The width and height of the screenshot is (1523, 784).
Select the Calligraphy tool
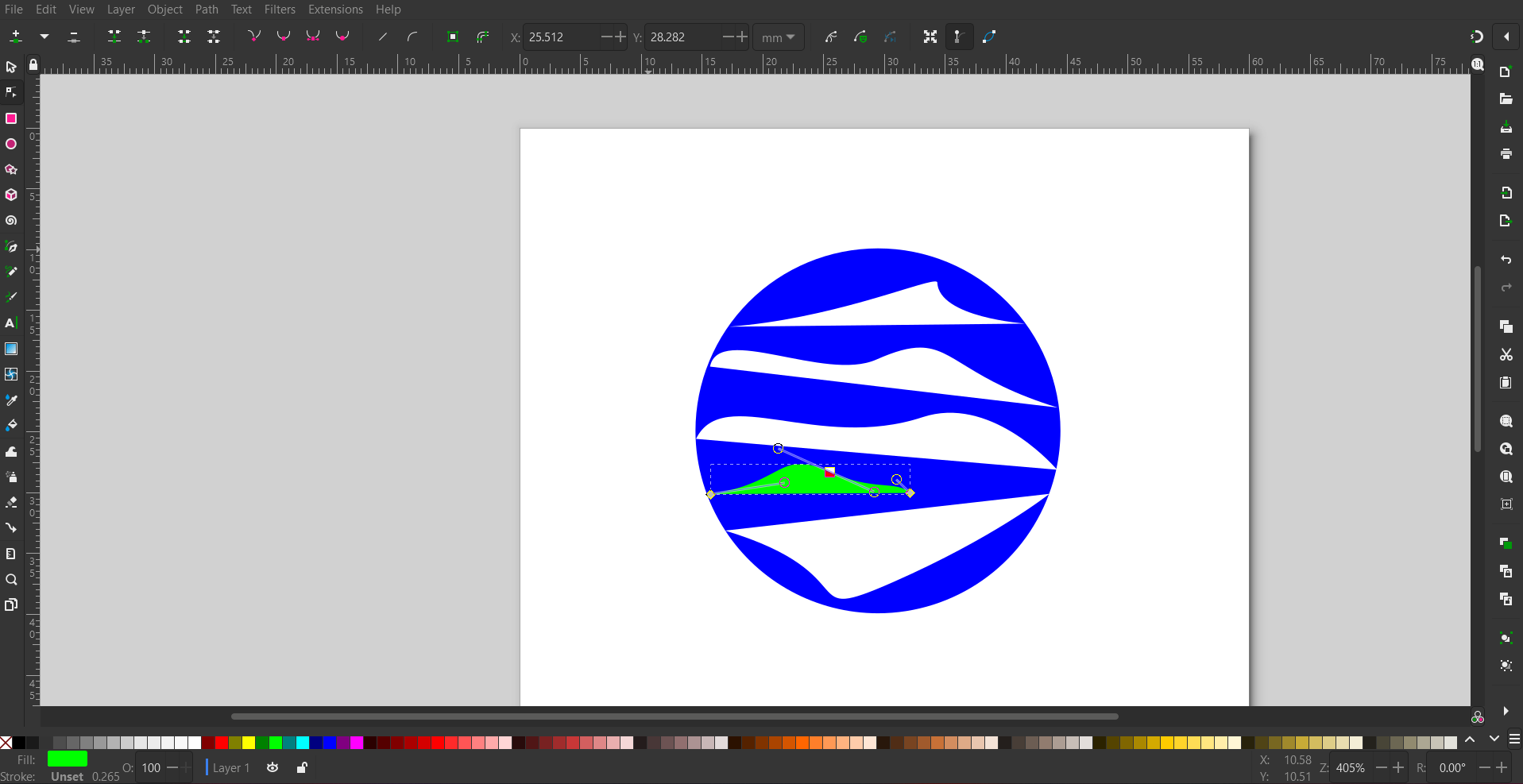pos(11,297)
